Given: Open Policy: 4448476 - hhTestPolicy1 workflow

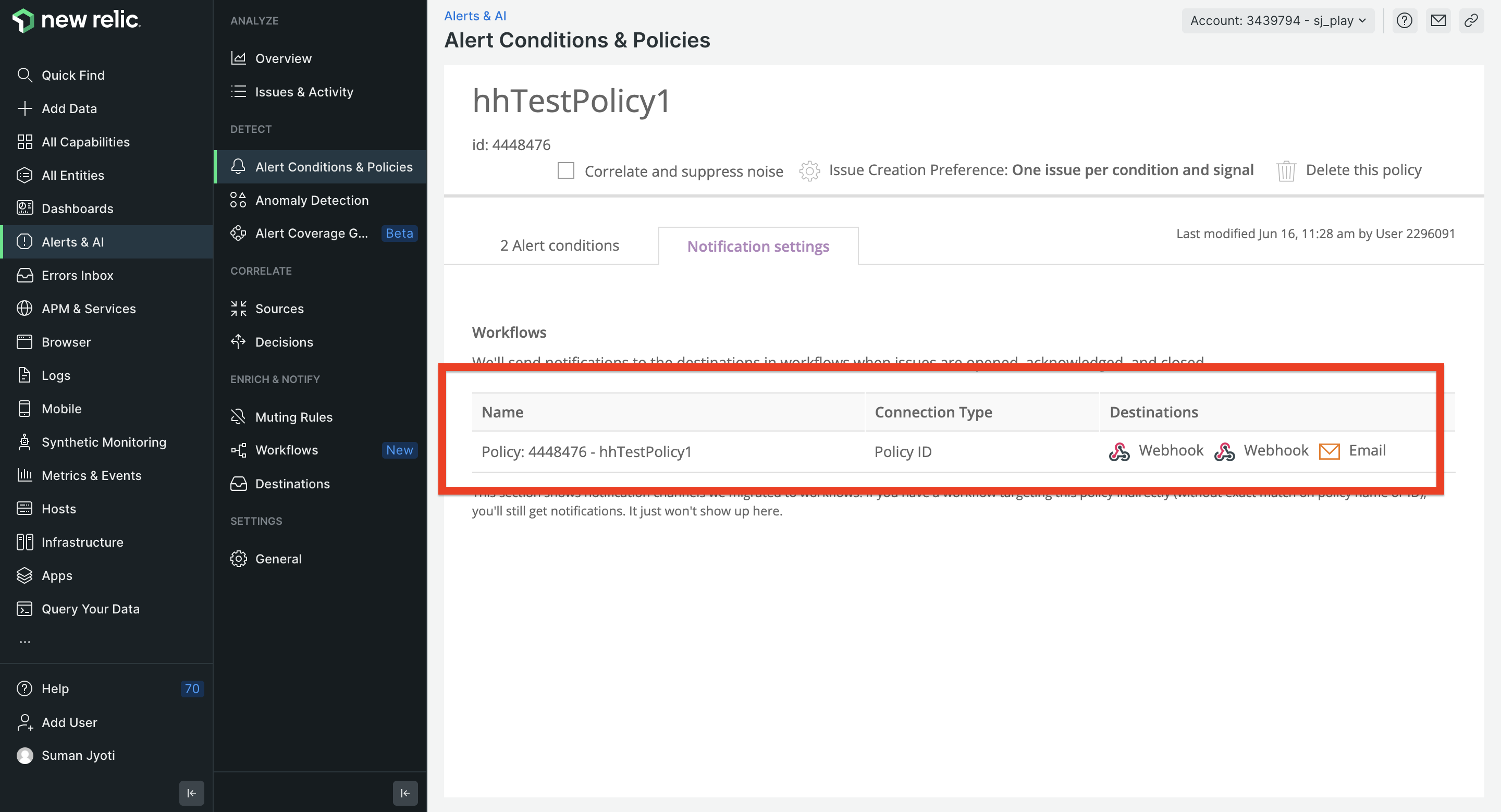Looking at the screenshot, I should pyautogui.click(x=586, y=452).
